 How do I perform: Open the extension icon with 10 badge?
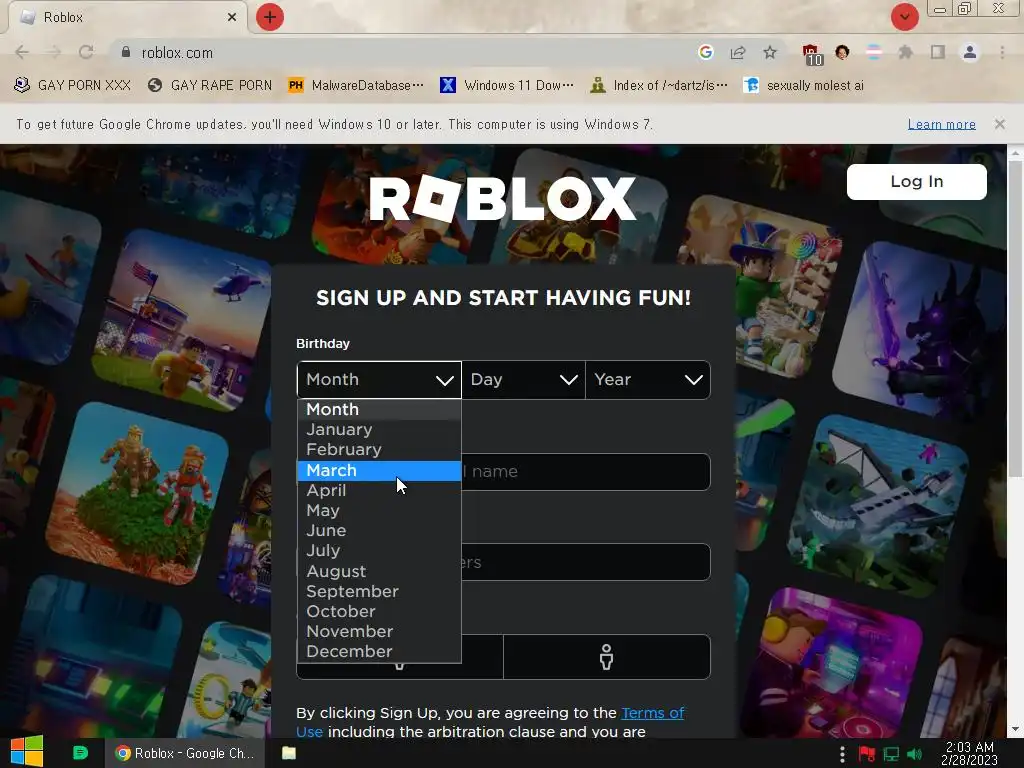812,54
